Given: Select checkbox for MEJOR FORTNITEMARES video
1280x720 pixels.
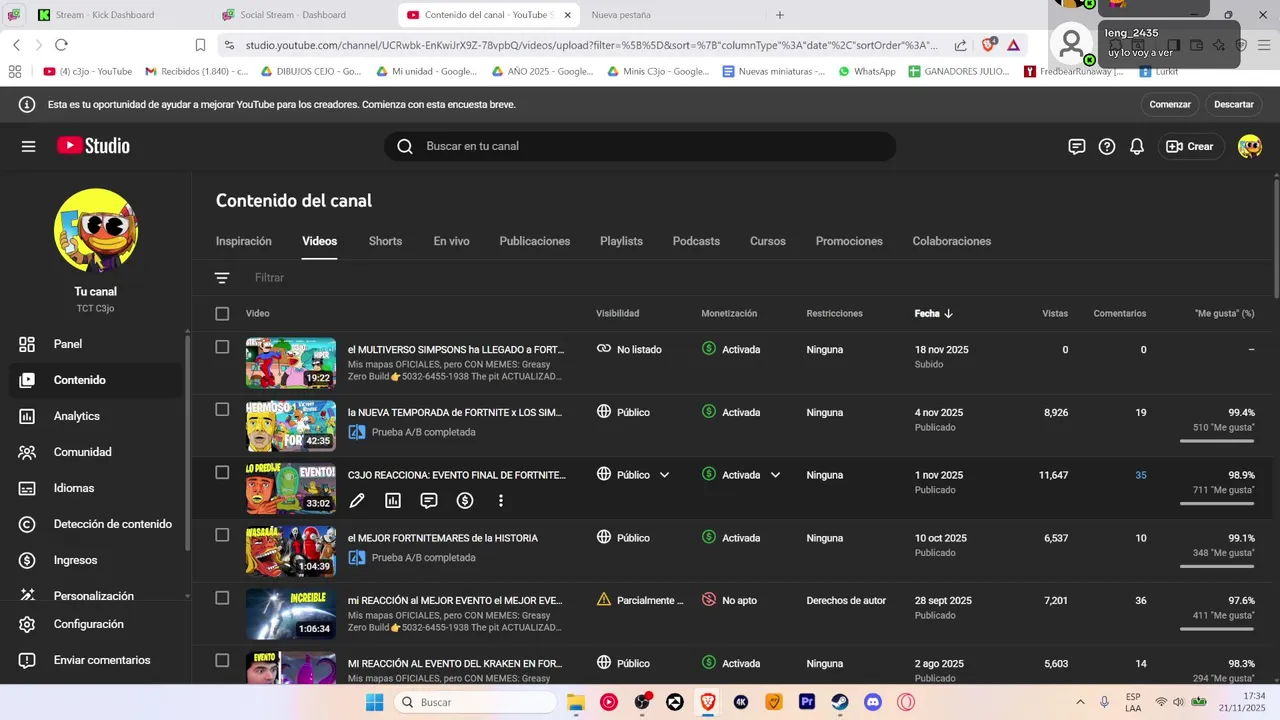Looking at the screenshot, I should 222,535.
